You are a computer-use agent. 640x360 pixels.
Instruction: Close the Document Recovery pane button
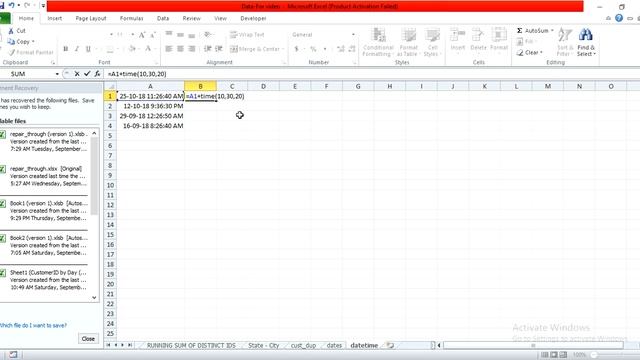click(x=88, y=339)
